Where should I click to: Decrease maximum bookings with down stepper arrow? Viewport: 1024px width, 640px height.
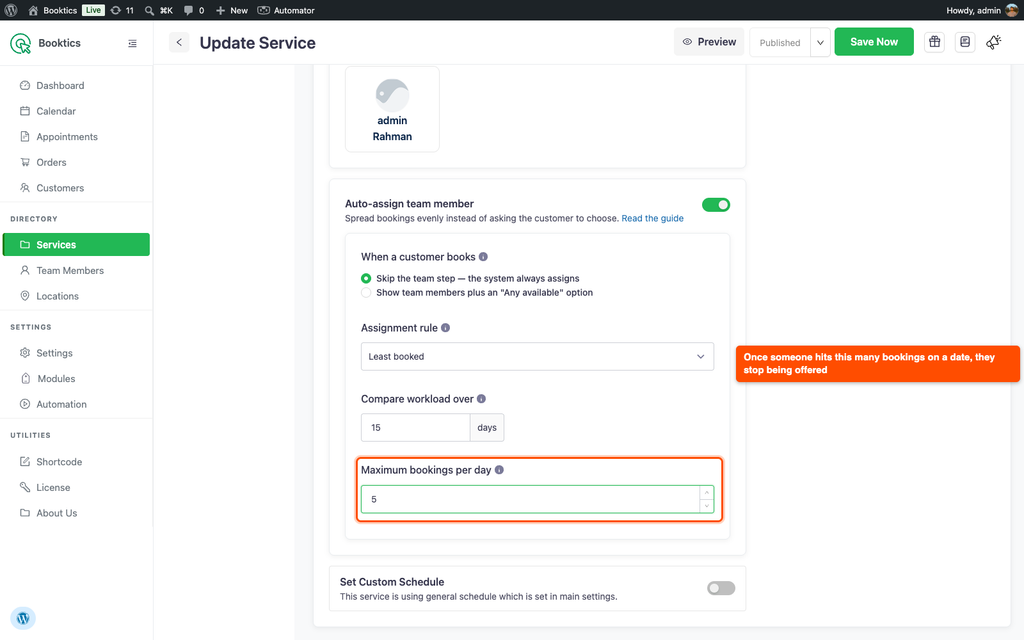pyautogui.click(x=707, y=506)
